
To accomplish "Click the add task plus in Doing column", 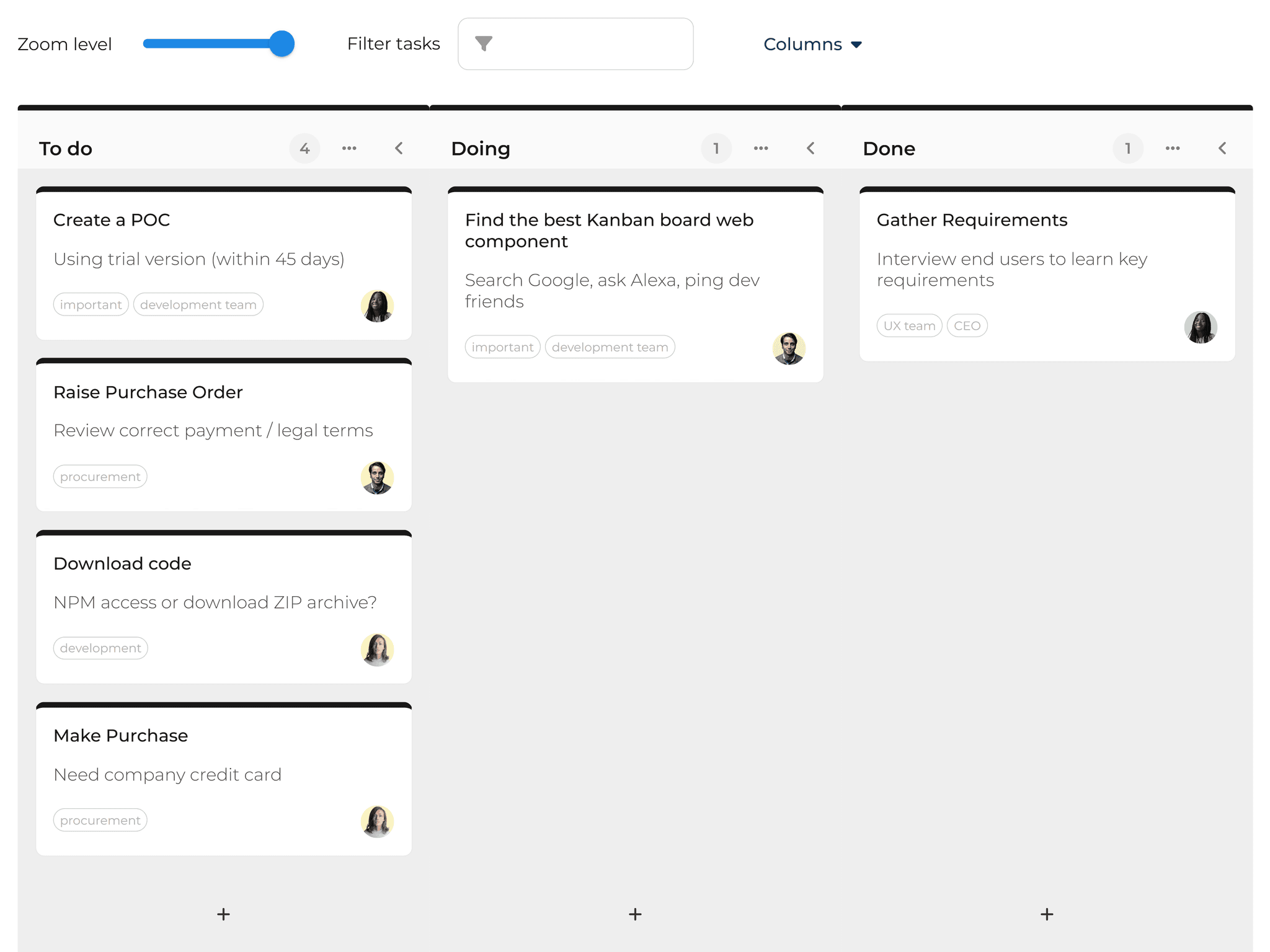I will [x=635, y=914].
